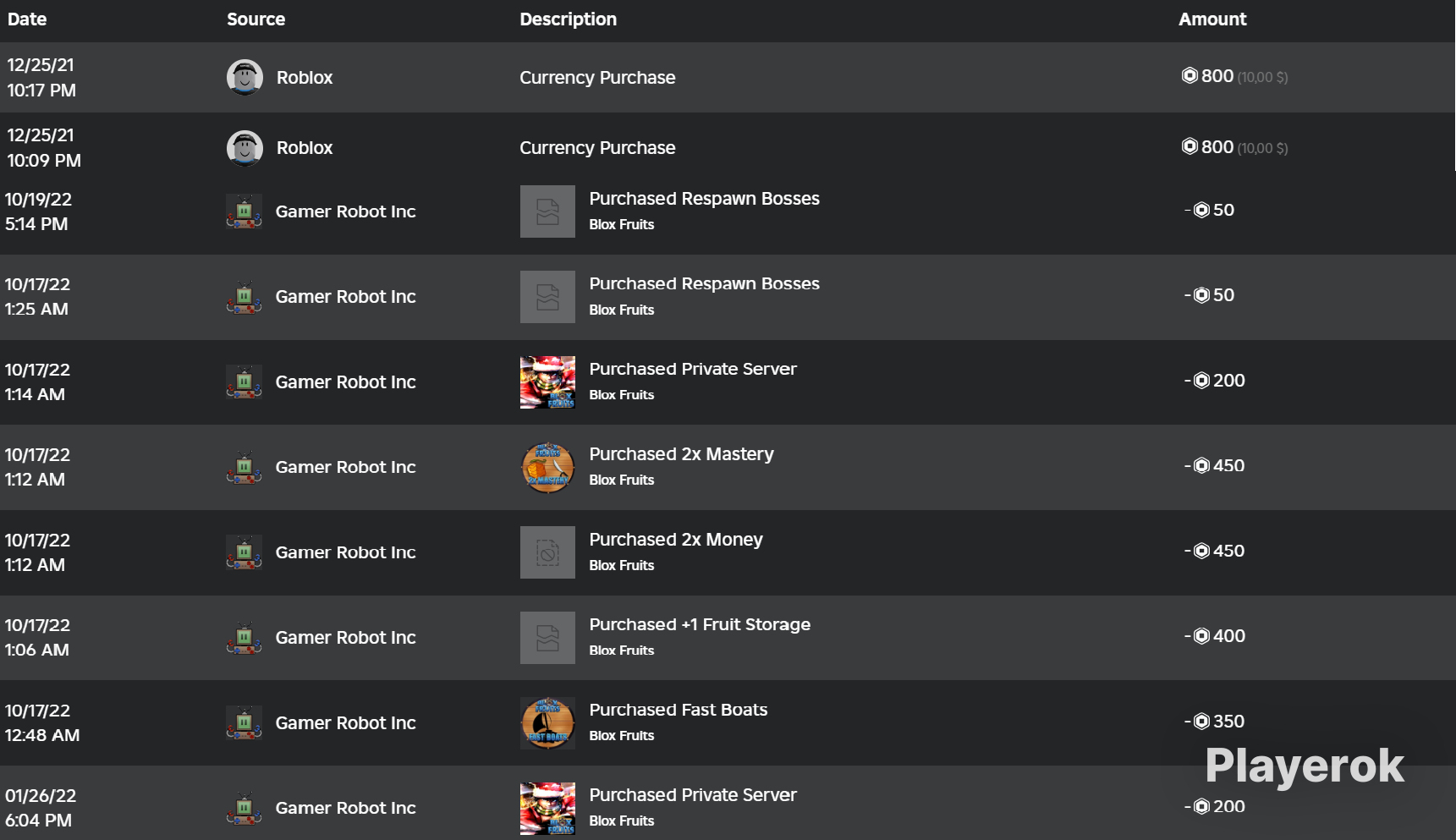This screenshot has width=1456, height=840.
Task: Select the "Purchased 2x Mastery" description text
Action: pyautogui.click(x=682, y=454)
